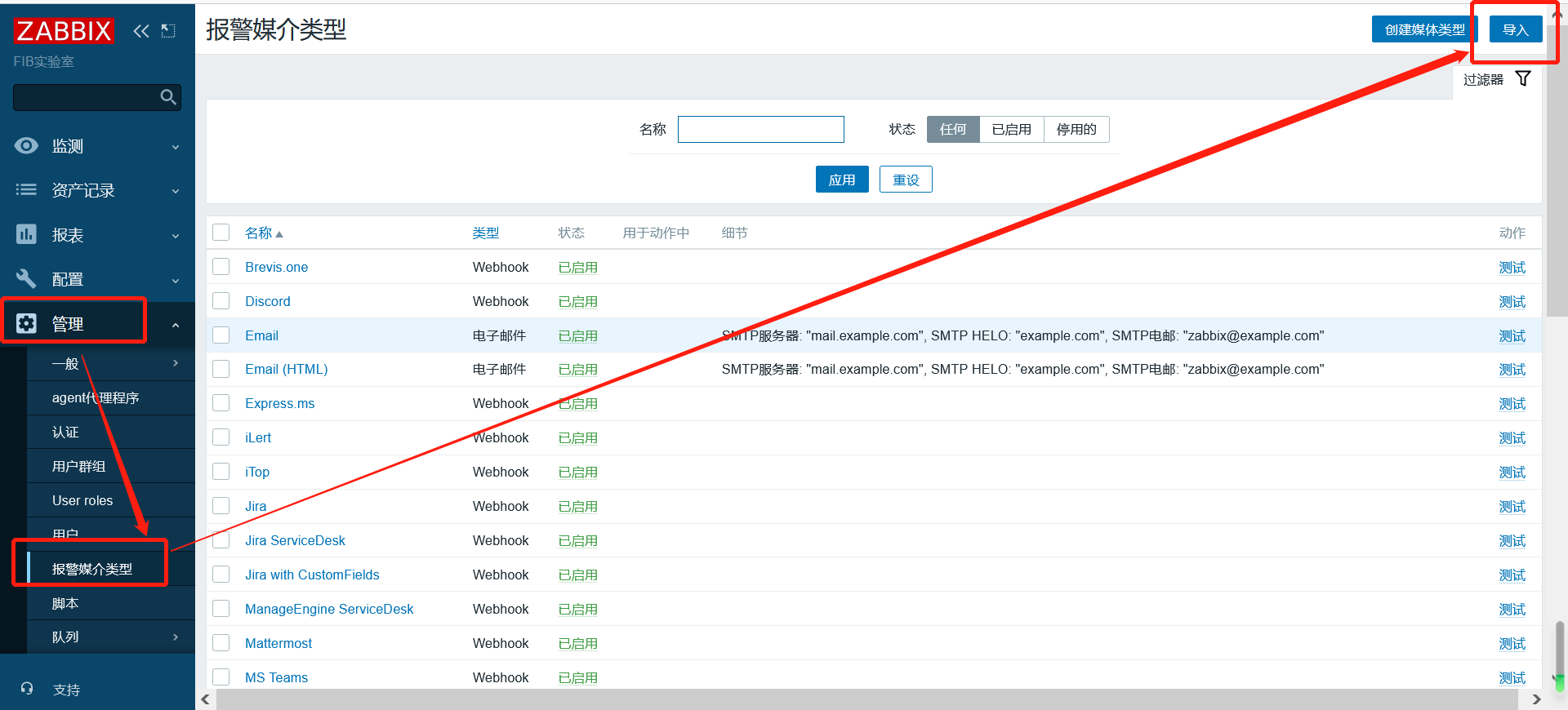1568x710 pixels.
Task: Expand the 资产记录 menu chevron
Action: (176, 191)
